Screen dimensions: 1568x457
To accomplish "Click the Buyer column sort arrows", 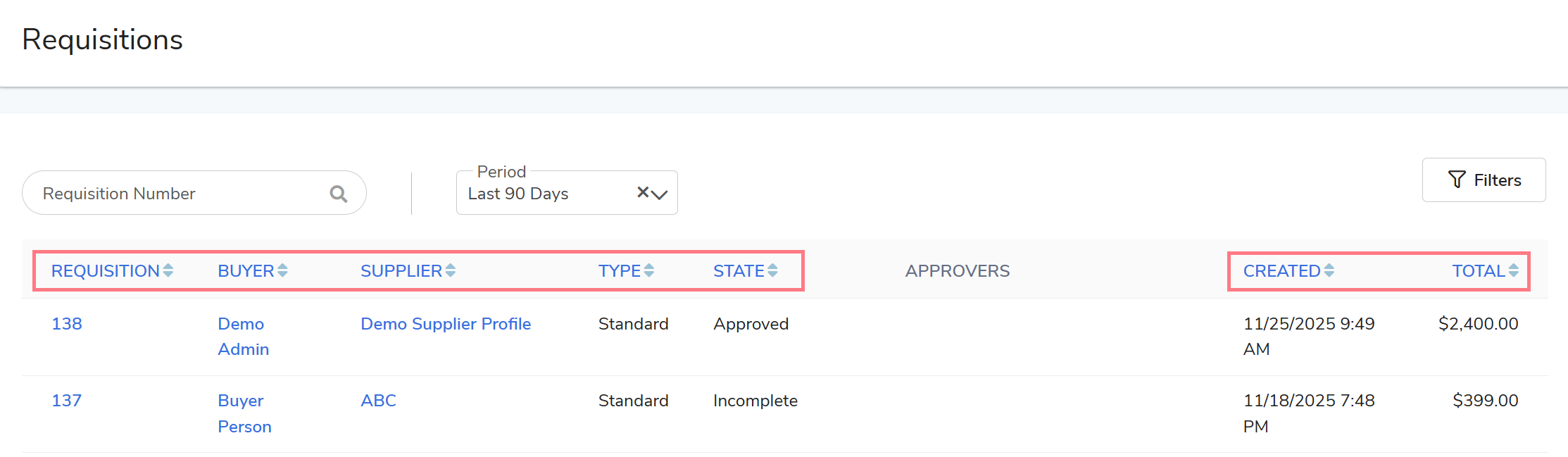I will click(282, 270).
